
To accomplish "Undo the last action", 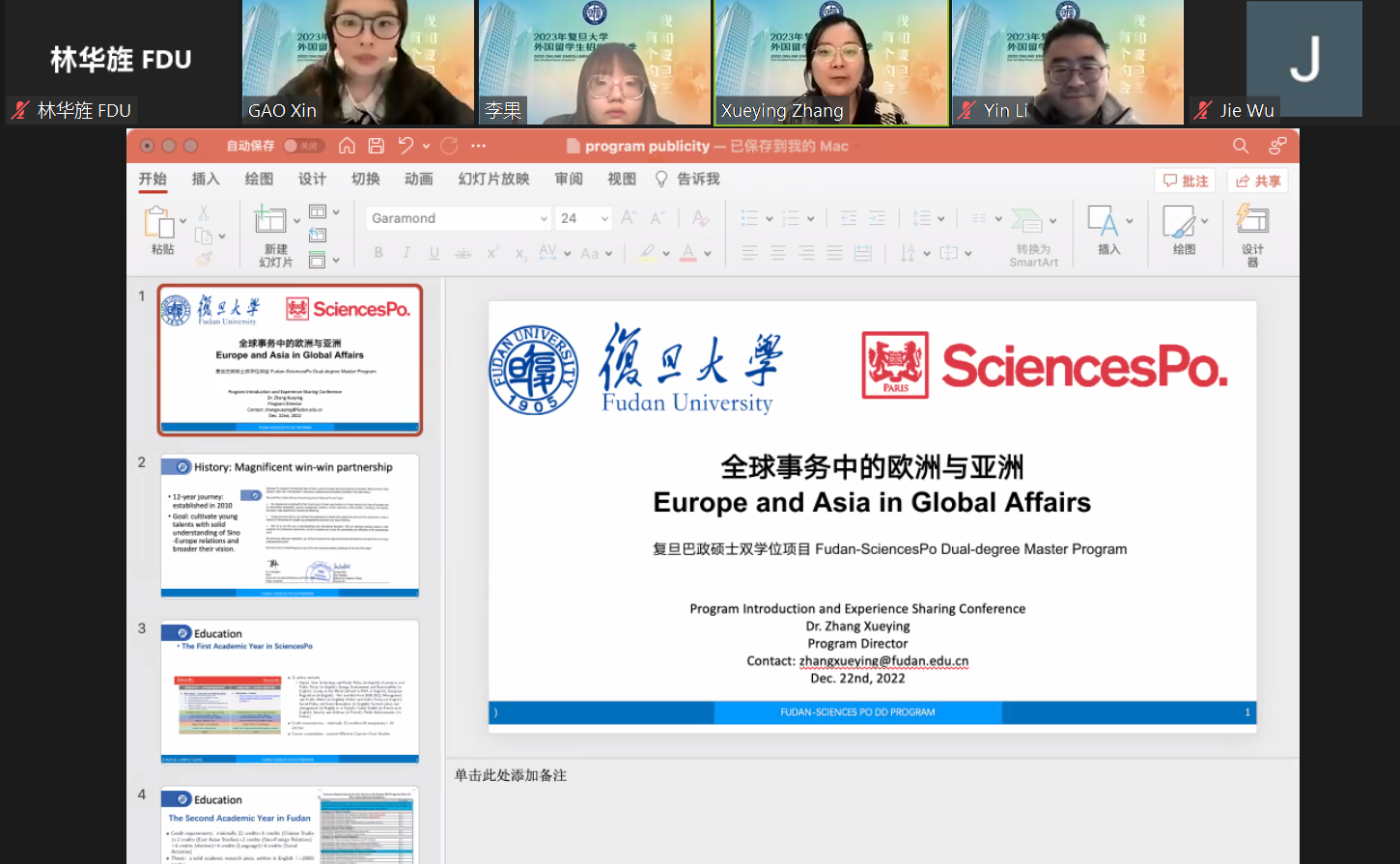I will coord(406,146).
